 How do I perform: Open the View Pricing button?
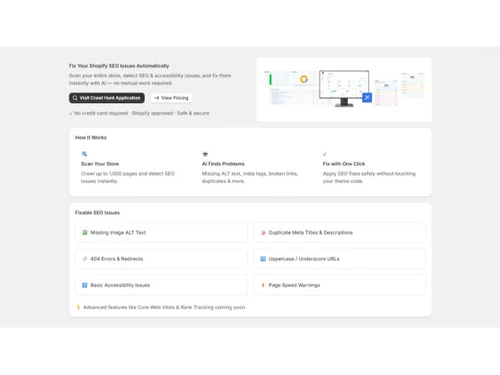click(x=172, y=98)
